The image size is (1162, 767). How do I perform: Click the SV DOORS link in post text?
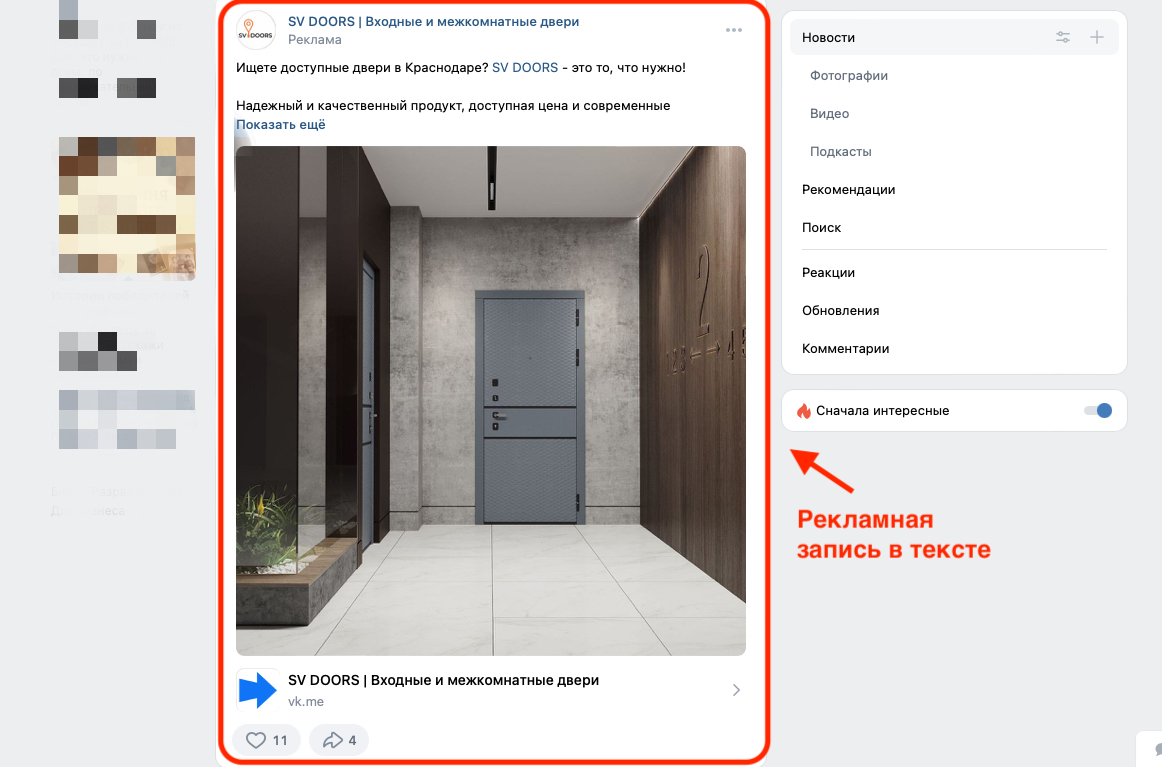[525, 67]
